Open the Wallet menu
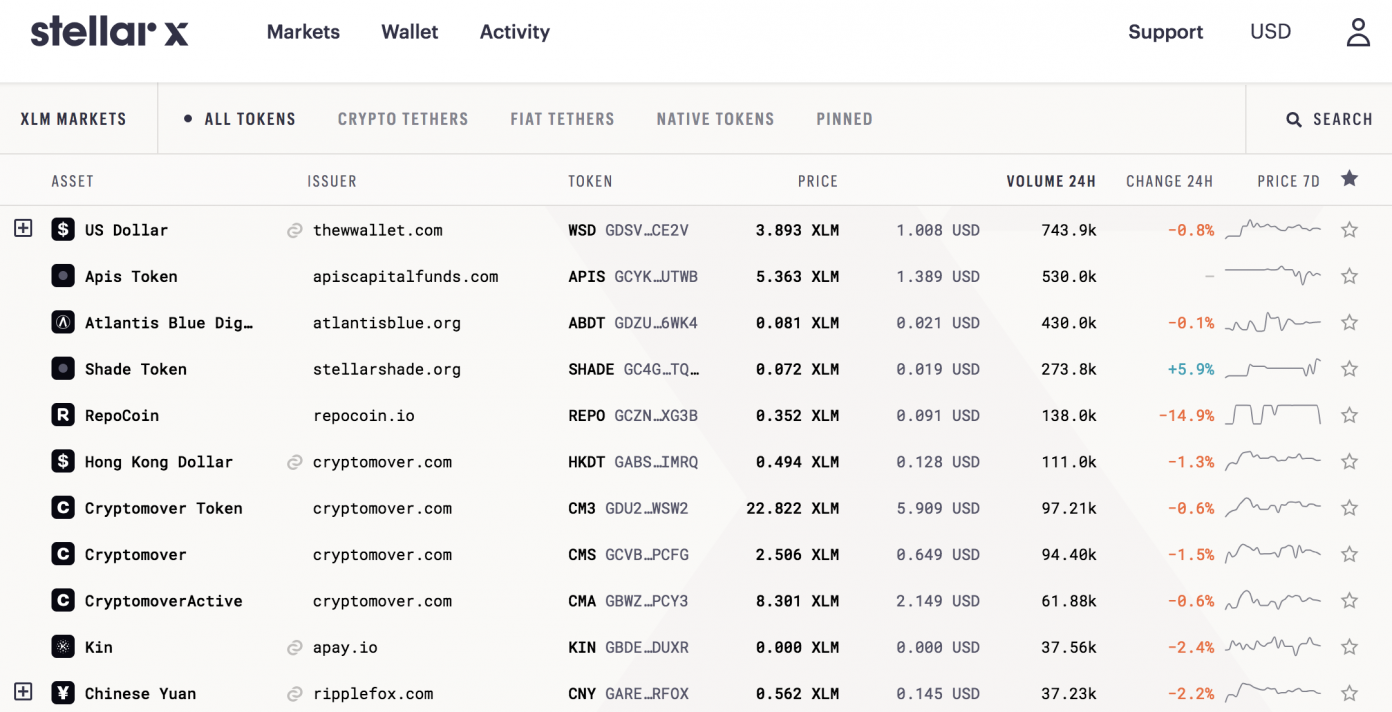 pos(410,32)
